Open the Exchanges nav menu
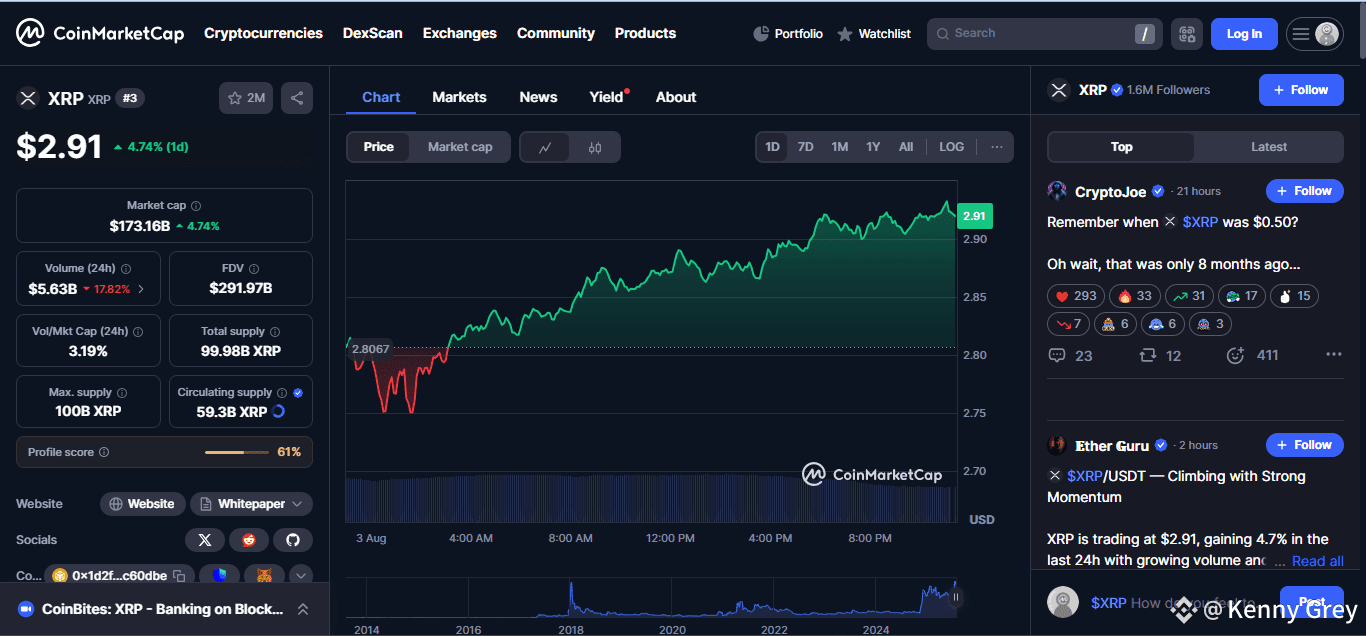 point(460,33)
